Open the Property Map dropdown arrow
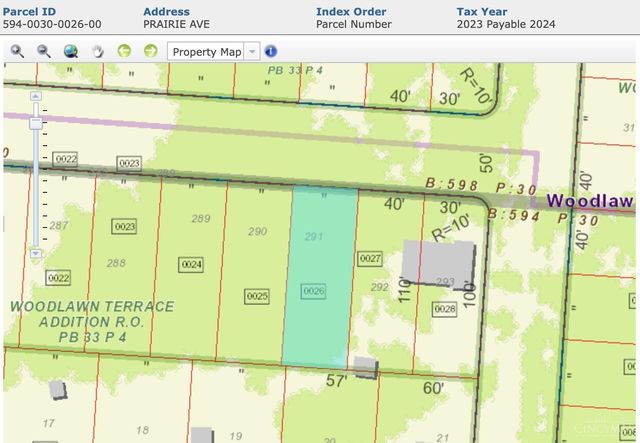Screen dimensions: 640x443 (x=252, y=51)
